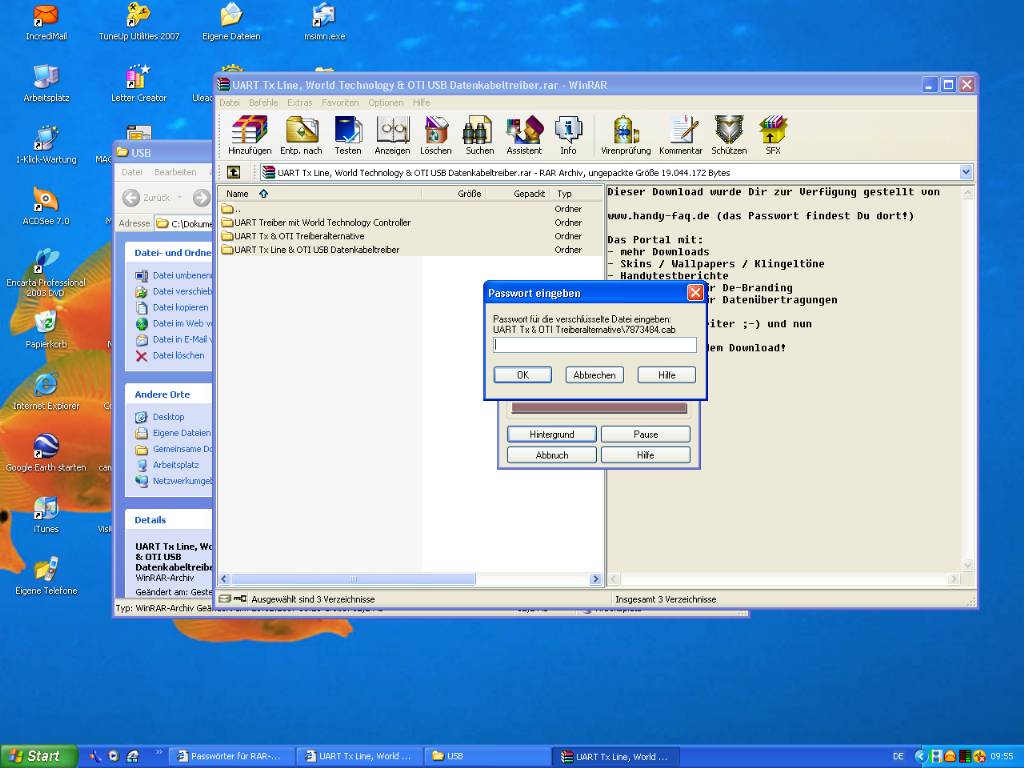
Task: Expand the WinRAR archive path dropdown
Action: (966, 172)
